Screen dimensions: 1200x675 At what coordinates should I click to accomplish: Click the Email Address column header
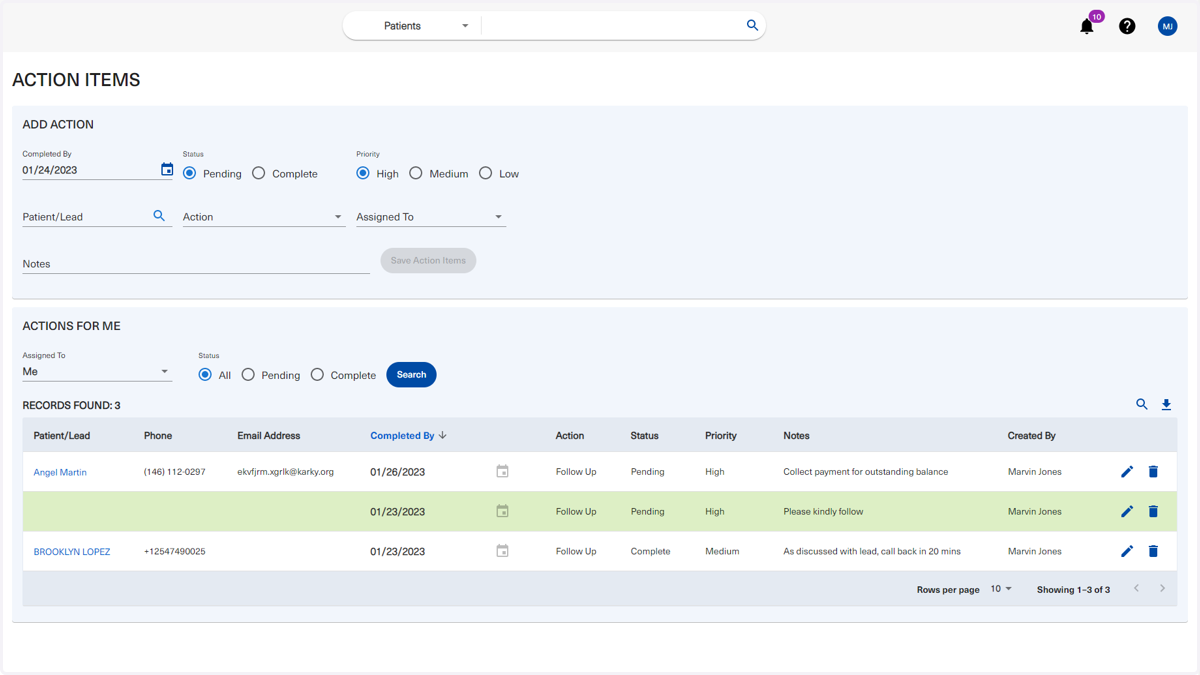click(x=269, y=436)
